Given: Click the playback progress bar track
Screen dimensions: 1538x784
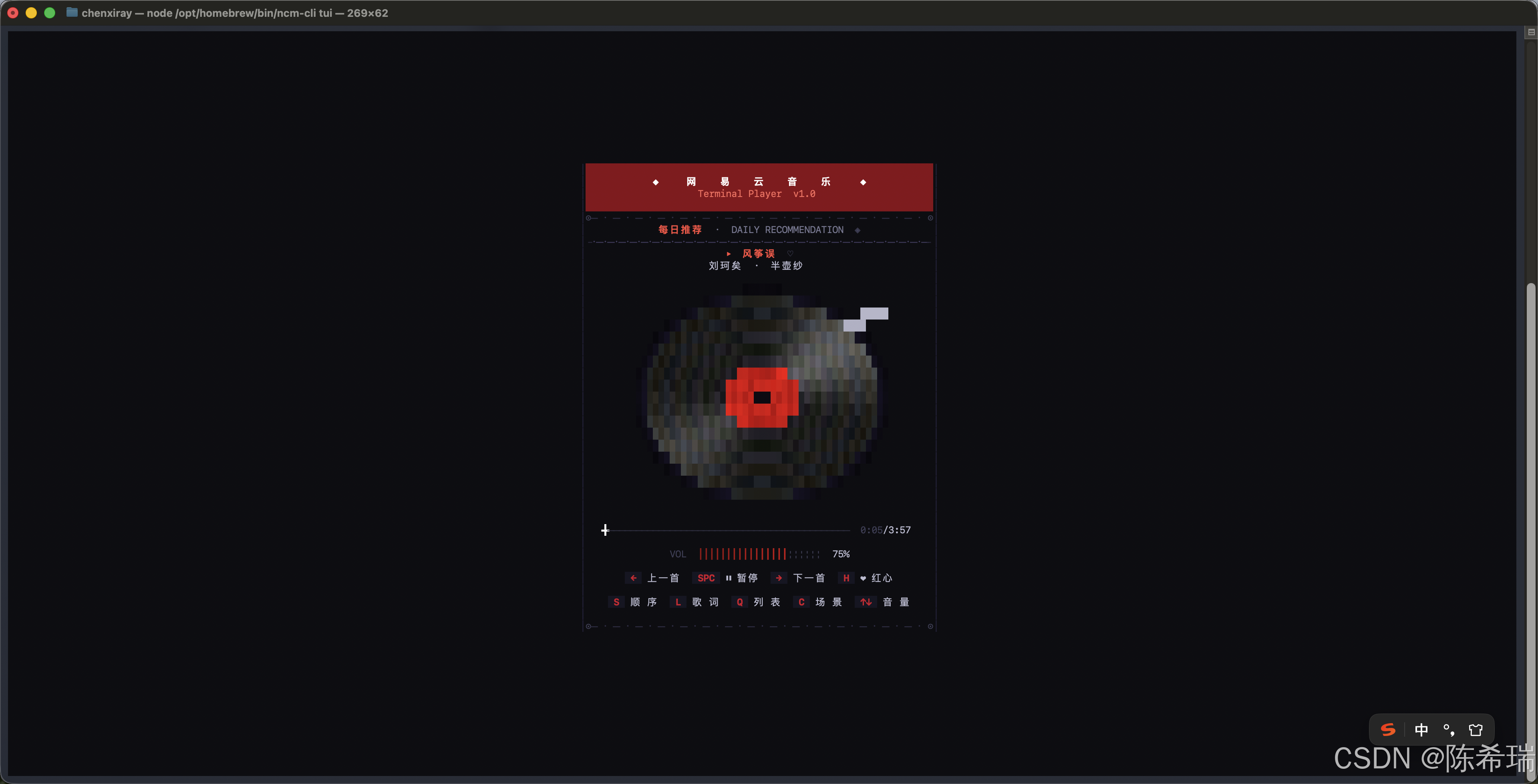Looking at the screenshot, I should (x=725, y=530).
